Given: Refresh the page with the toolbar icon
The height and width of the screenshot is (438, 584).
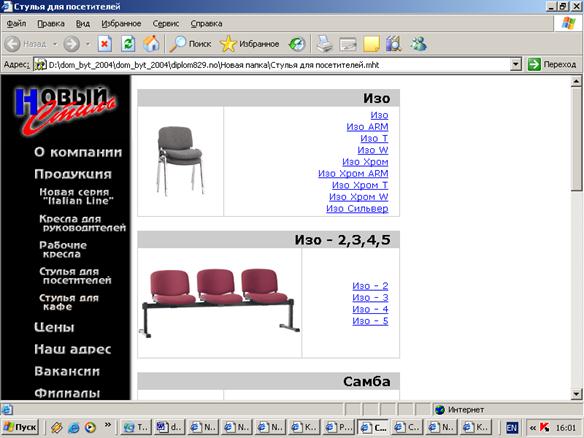Looking at the screenshot, I should point(128,44).
